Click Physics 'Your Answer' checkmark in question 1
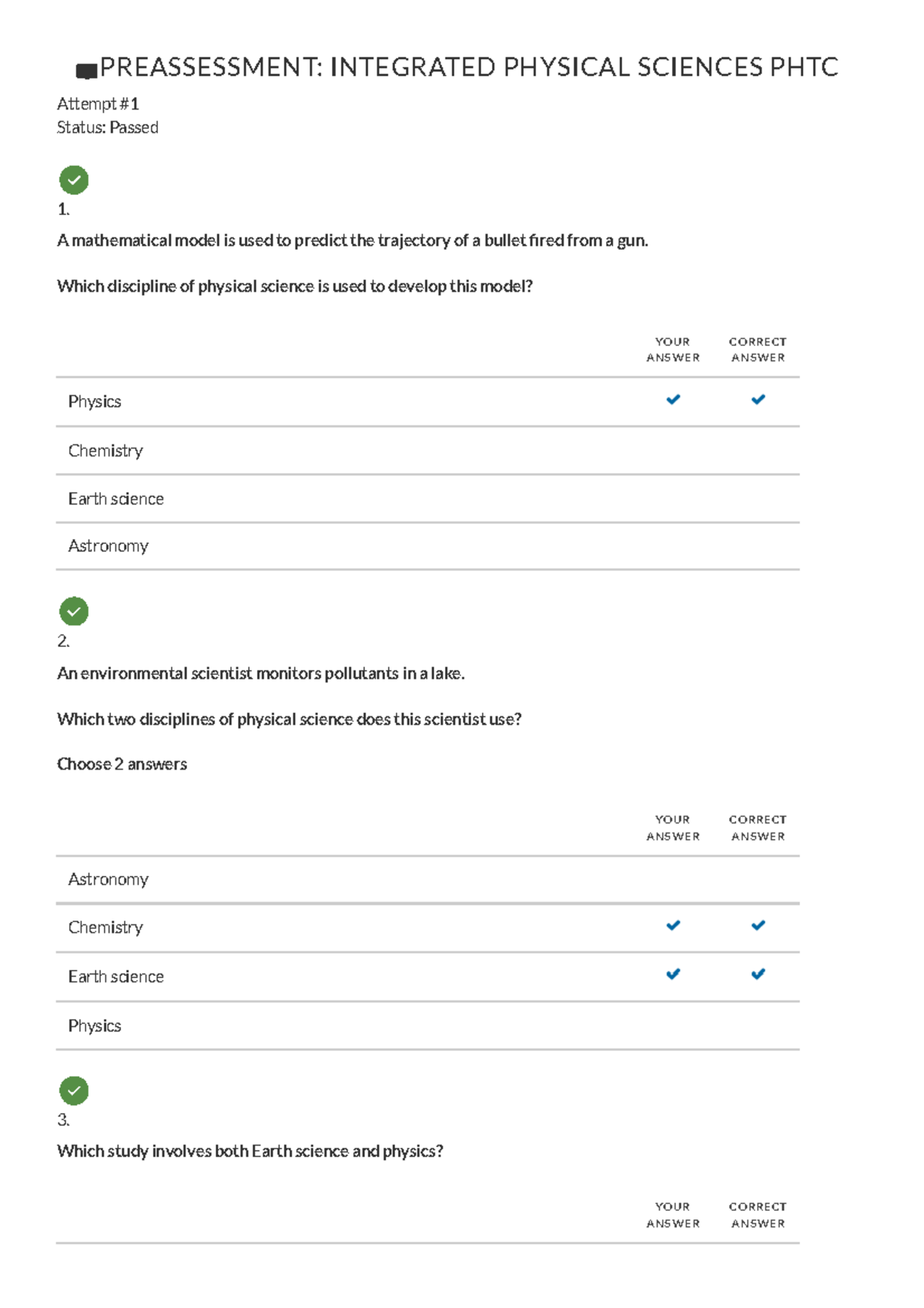 pos(673,400)
